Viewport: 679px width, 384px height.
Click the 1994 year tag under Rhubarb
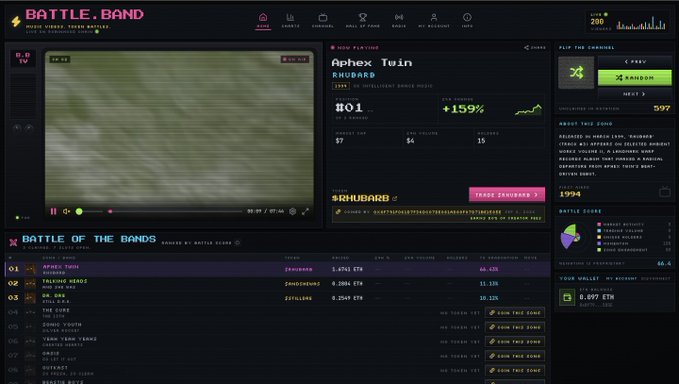pos(340,86)
